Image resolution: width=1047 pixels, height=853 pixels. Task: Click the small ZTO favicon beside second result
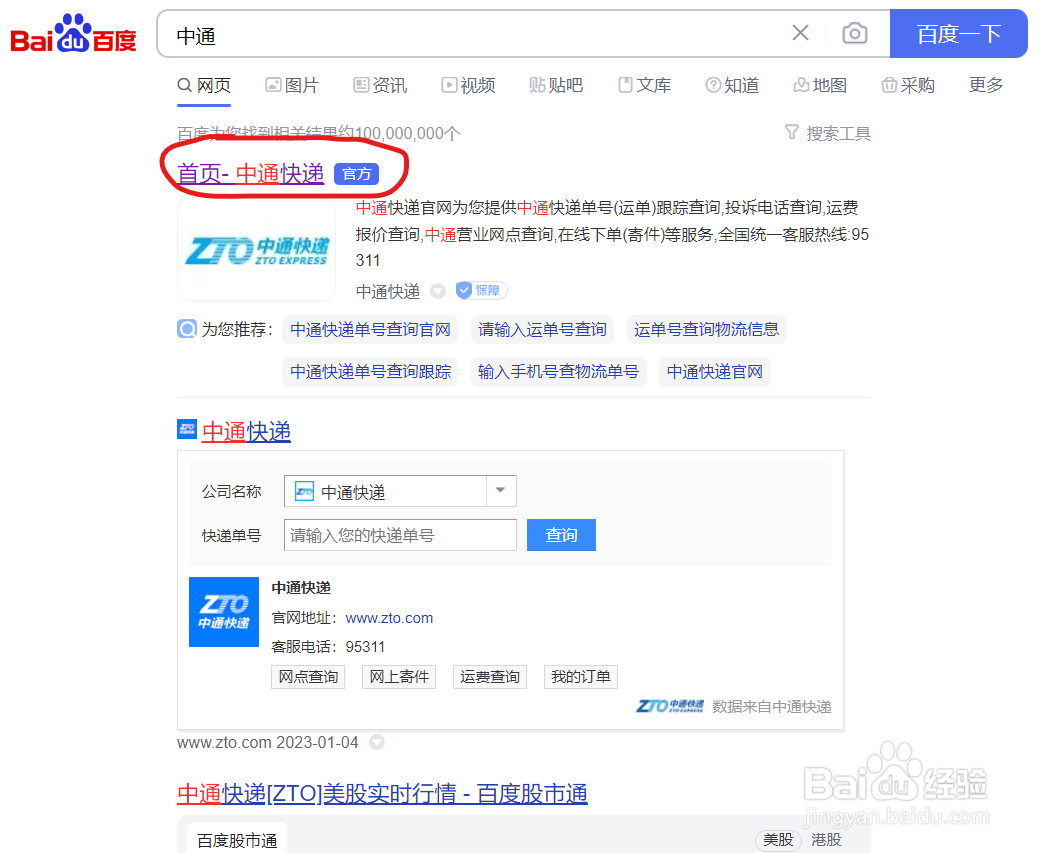187,429
